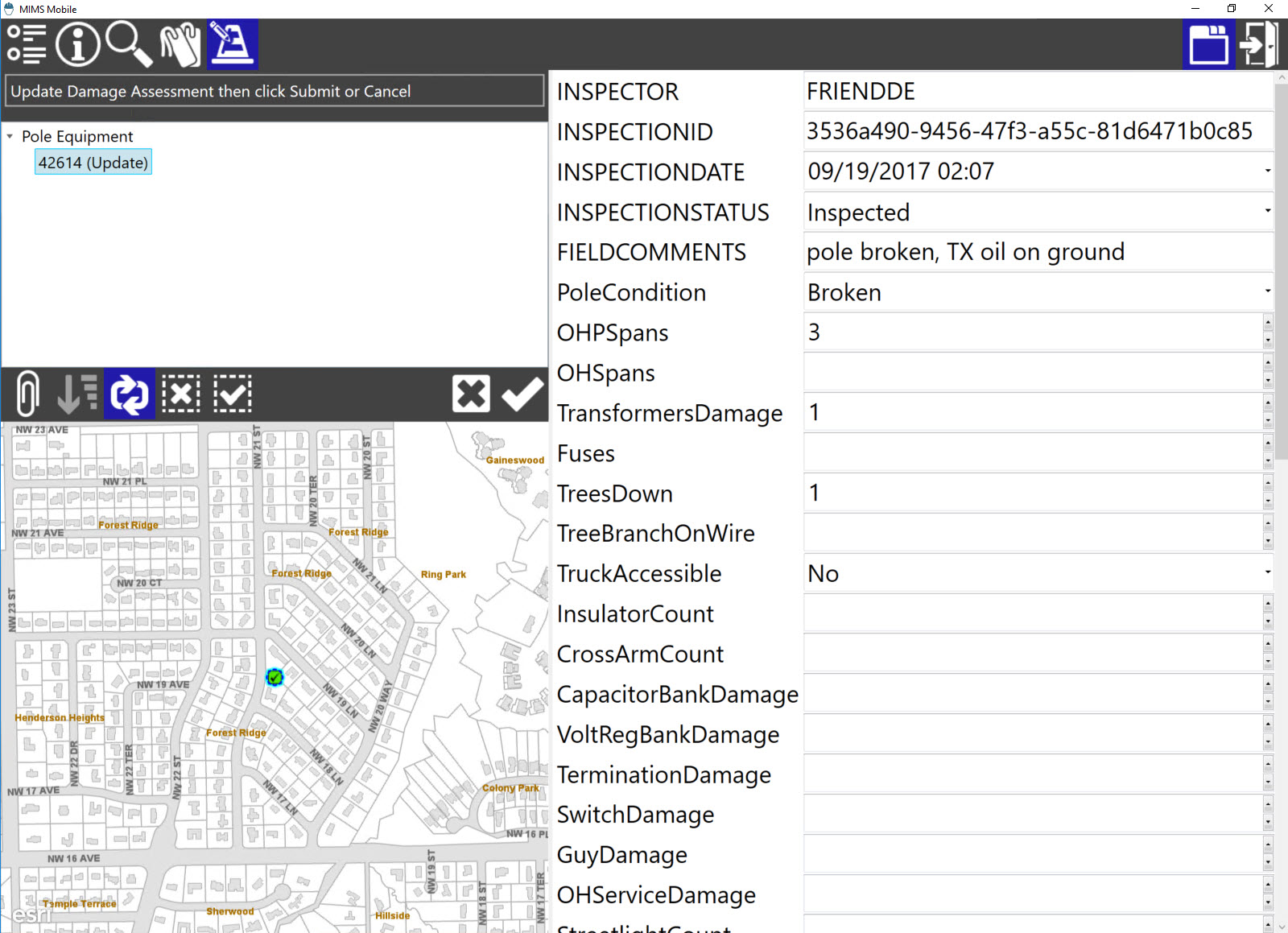Viewport: 1288px width, 933px height.
Task: Open the TruckAccessible dropdown
Action: pyautogui.click(x=1267, y=573)
